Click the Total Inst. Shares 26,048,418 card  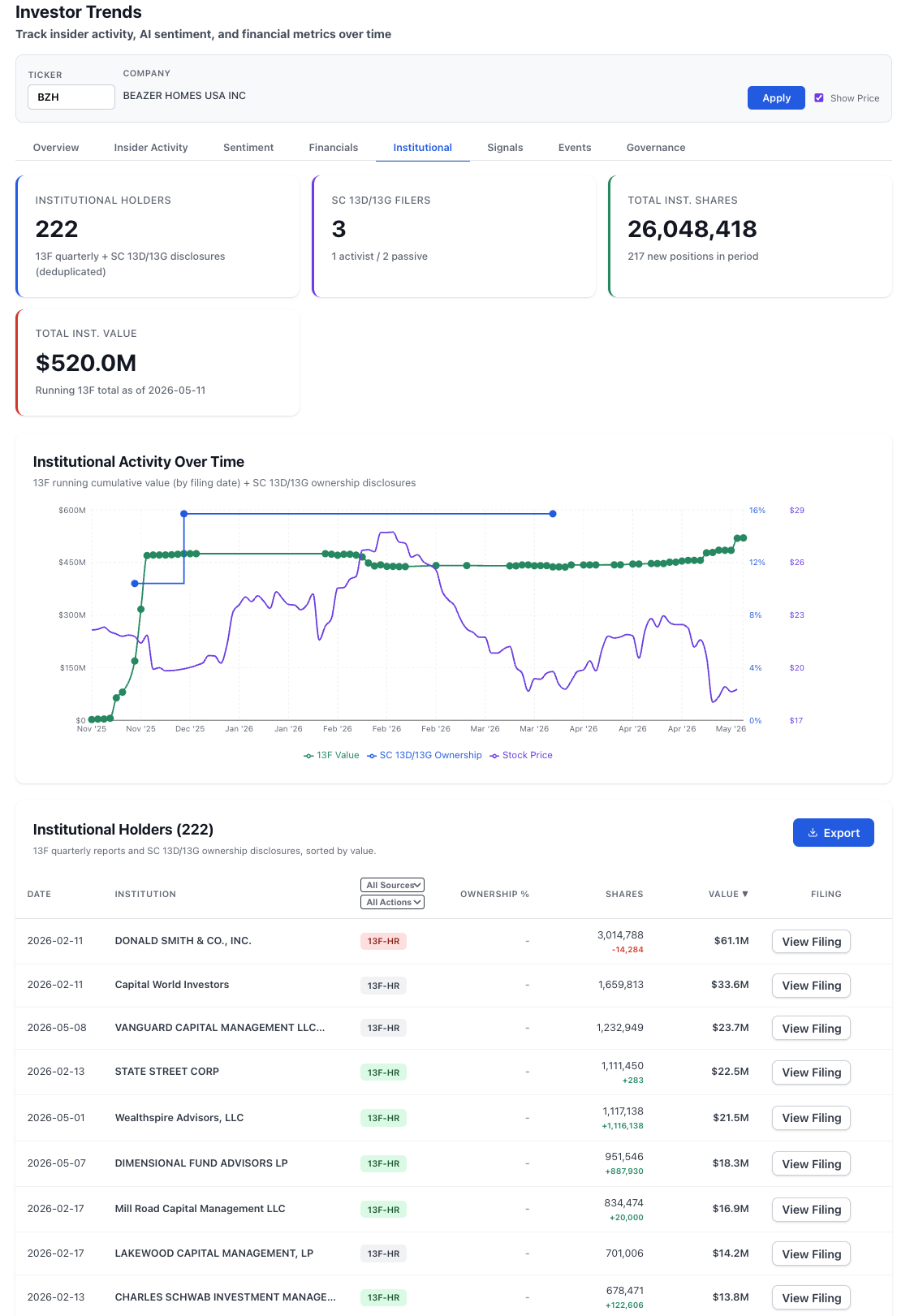coord(750,236)
